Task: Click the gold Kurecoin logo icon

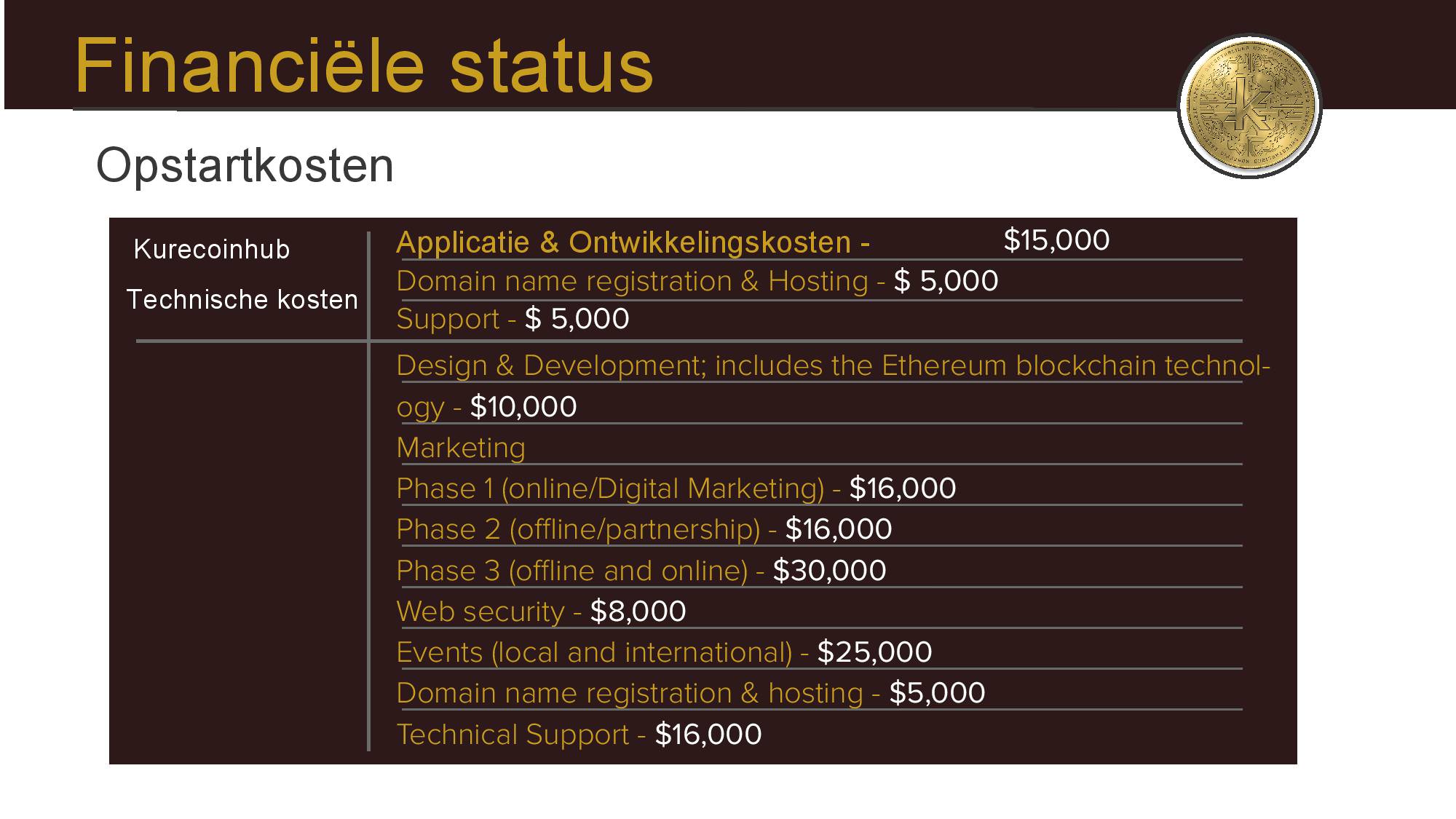Action: (1249, 106)
